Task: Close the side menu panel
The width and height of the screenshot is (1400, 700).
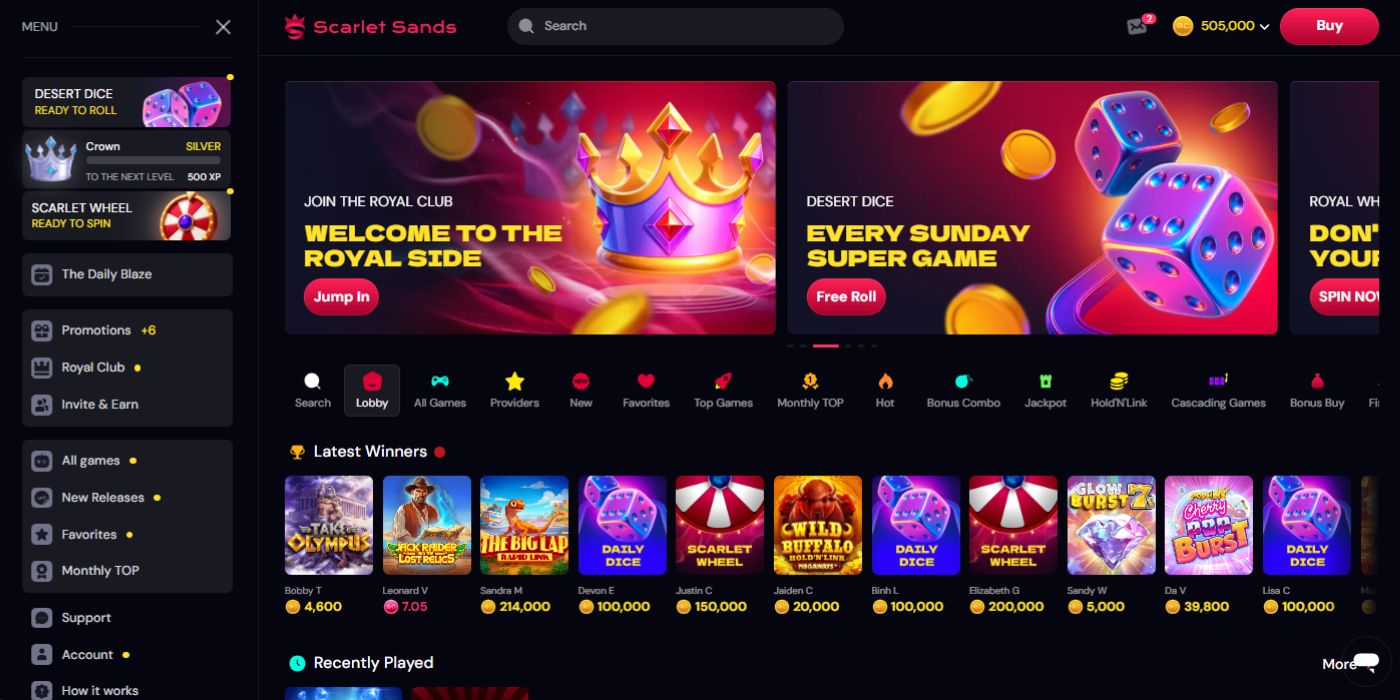Action: pyautogui.click(x=223, y=27)
